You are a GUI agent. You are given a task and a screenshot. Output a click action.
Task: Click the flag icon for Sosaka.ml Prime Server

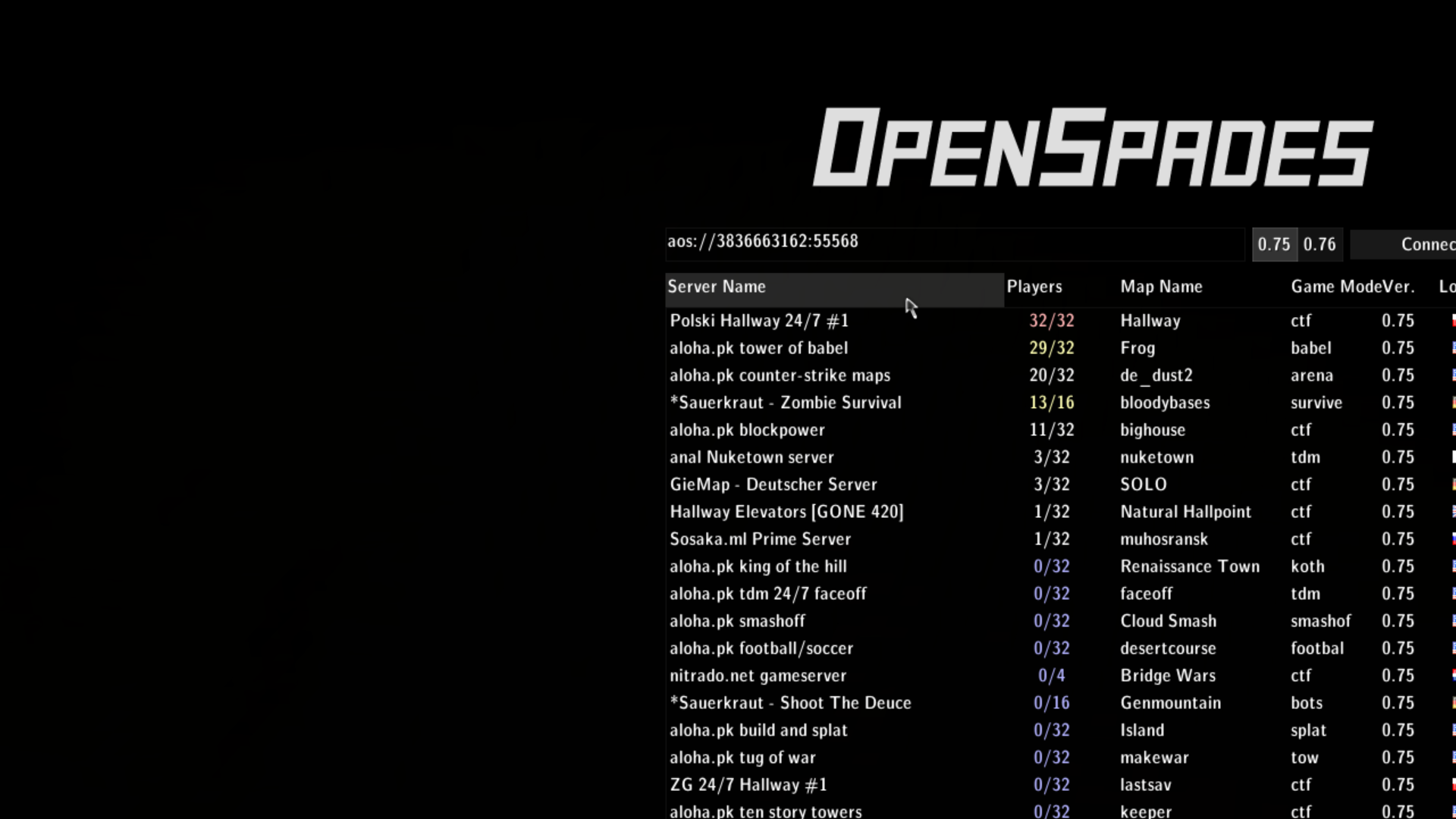[1453, 538]
